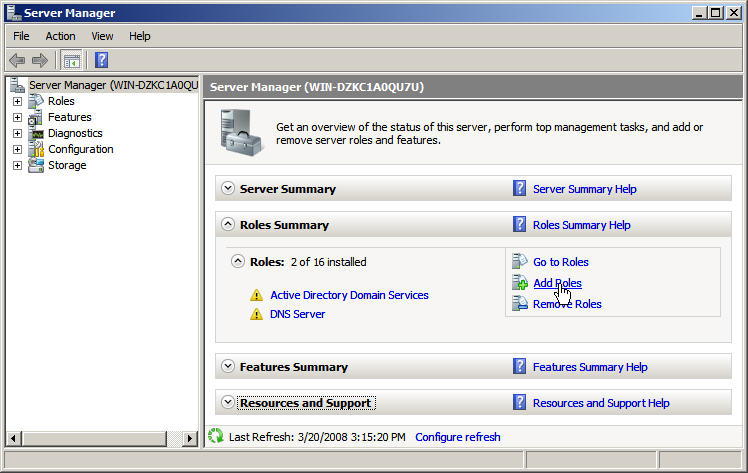Click the Roles Summary Help question icon
The width and height of the screenshot is (748, 473).
point(519,224)
